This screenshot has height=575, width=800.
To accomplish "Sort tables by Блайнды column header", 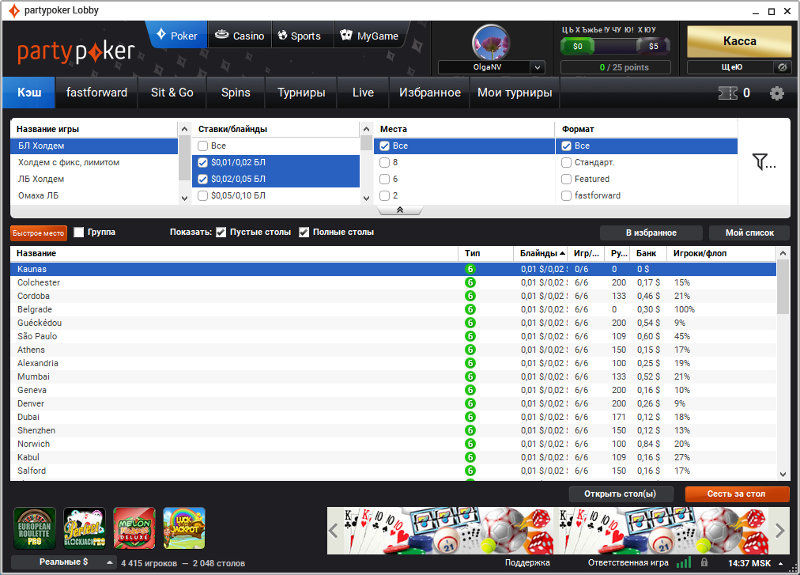I will coord(540,253).
